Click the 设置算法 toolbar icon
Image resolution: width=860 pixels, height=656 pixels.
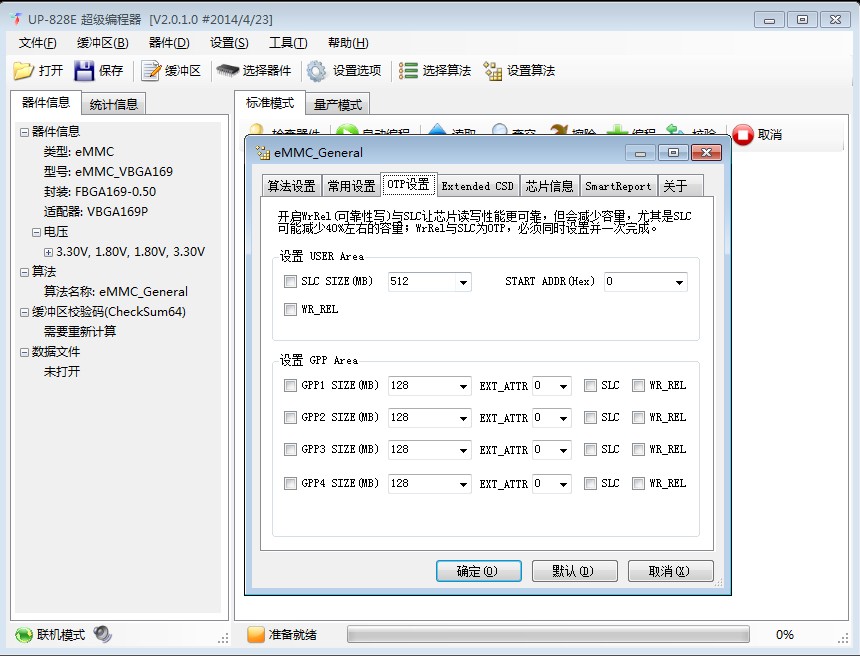coord(493,71)
